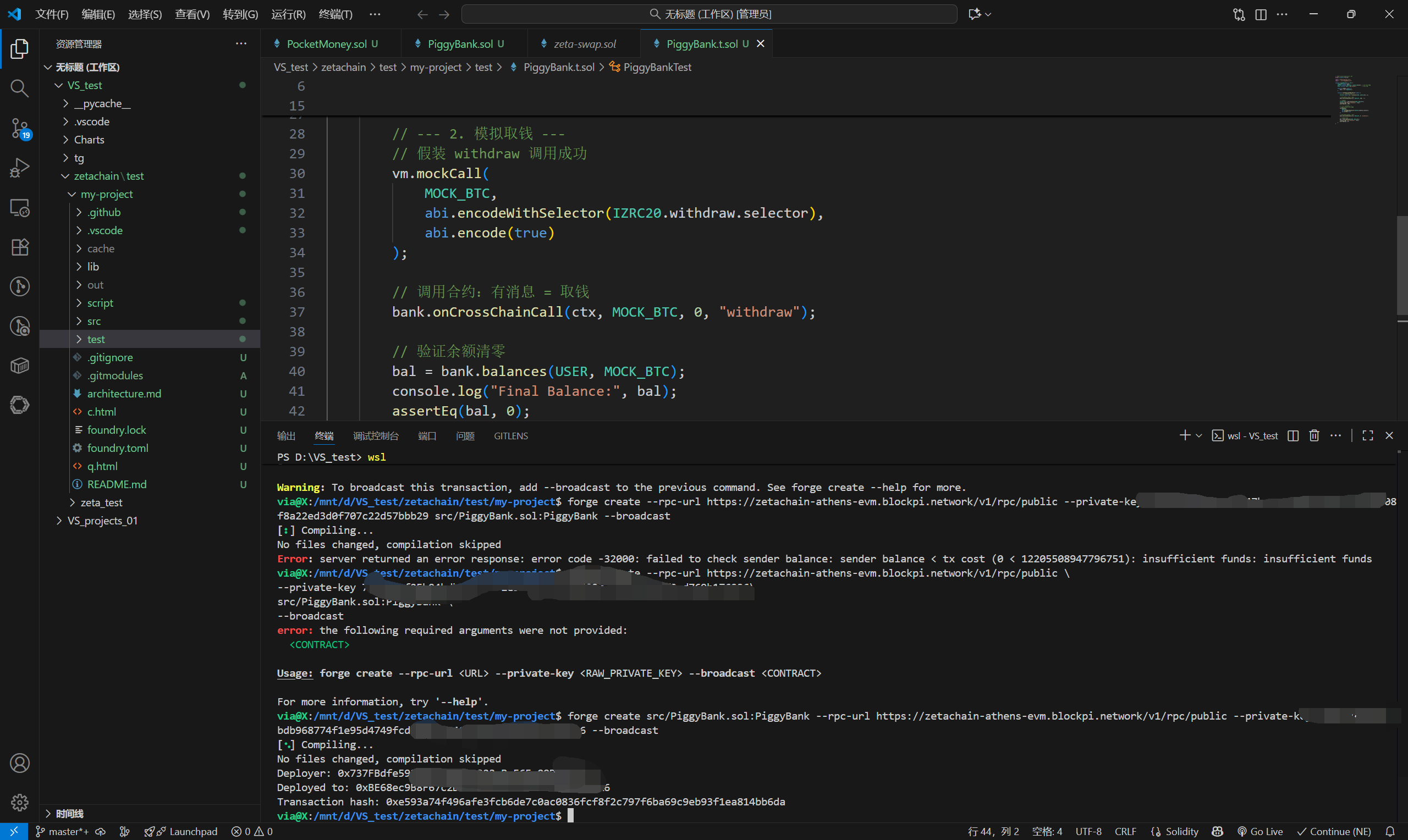The width and height of the screenshot is (1408, 840).
Task: Open notifications bell in status bar
Action: (1390, 831)
